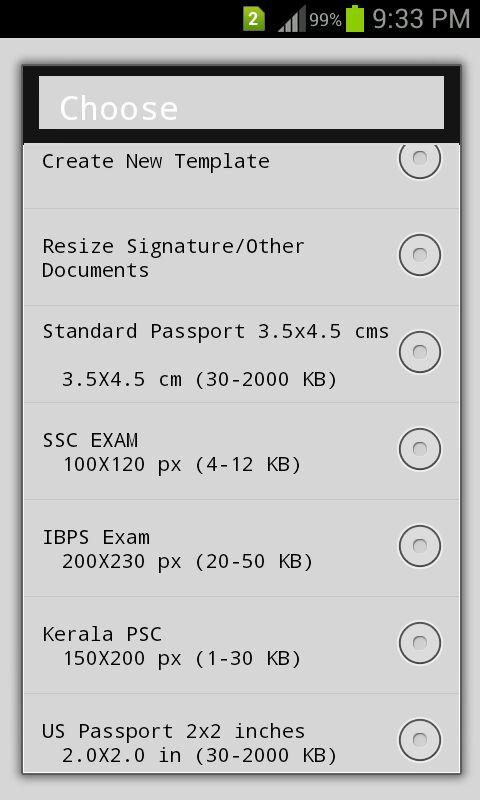Tap the 9:33 PM clock
The image size is (480, 800).
coord(421,19)
